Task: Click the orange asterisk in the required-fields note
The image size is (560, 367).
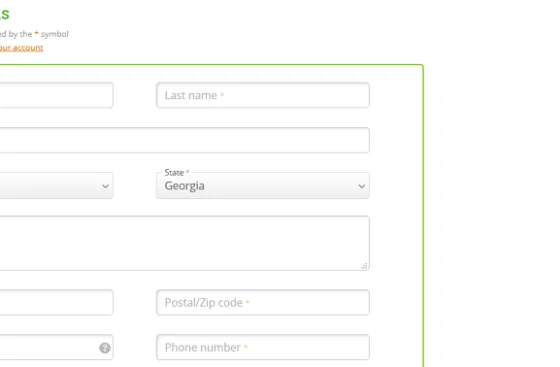Action: (36, 33)
